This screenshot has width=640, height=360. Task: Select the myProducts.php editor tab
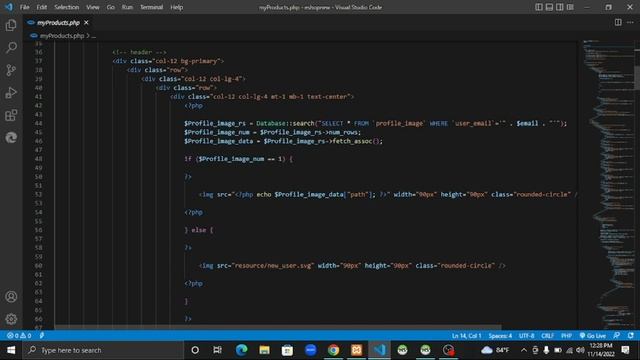(58, 22)
